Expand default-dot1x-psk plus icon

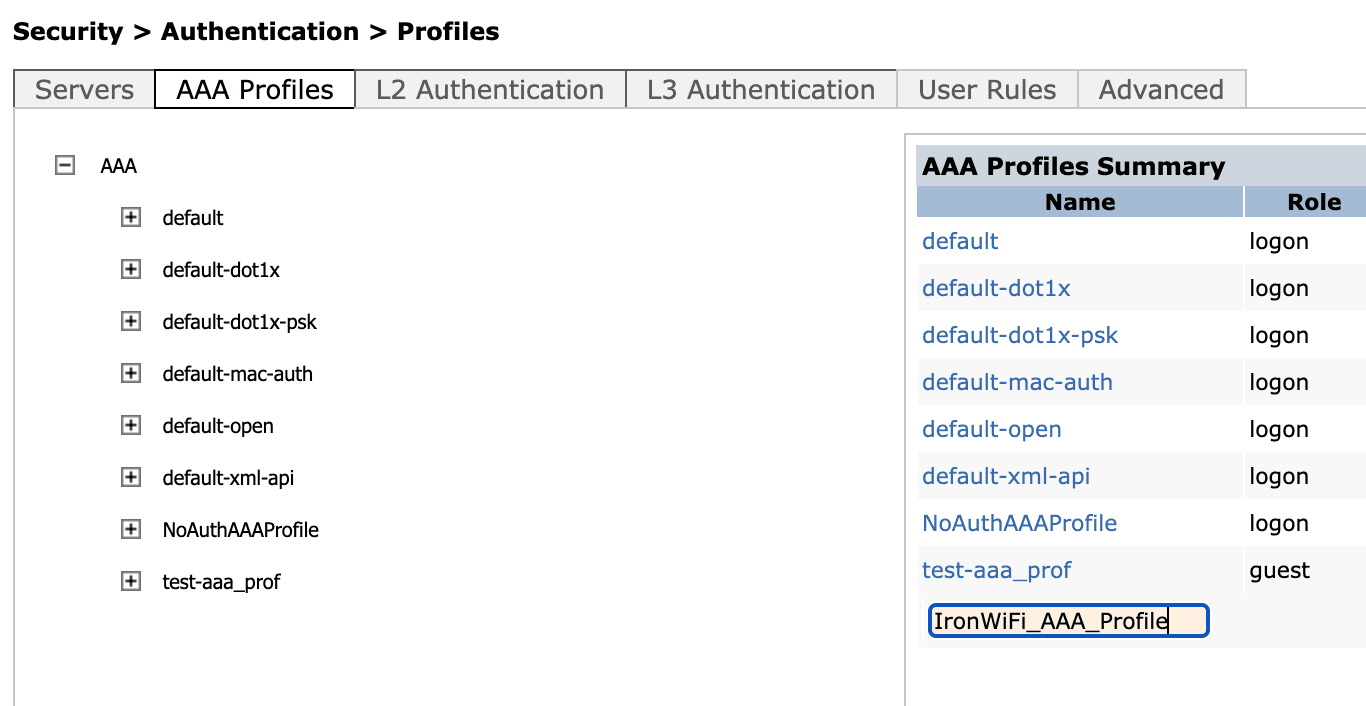130,322
